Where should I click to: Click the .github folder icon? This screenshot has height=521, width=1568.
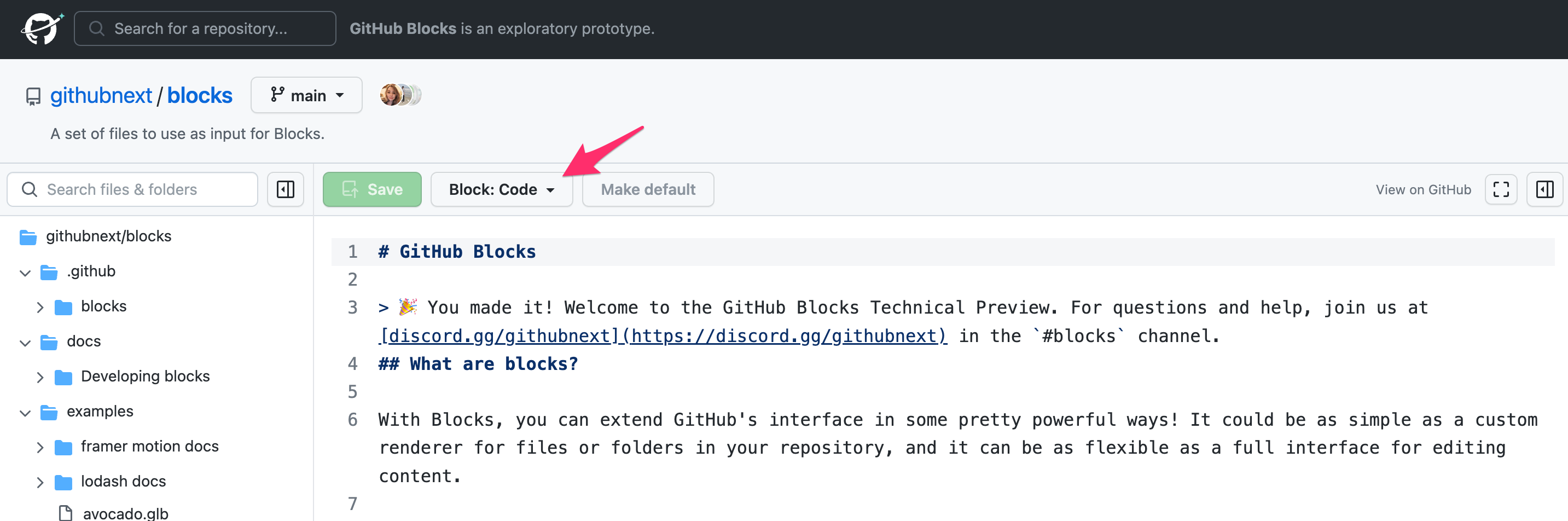[x=49, y=272]
